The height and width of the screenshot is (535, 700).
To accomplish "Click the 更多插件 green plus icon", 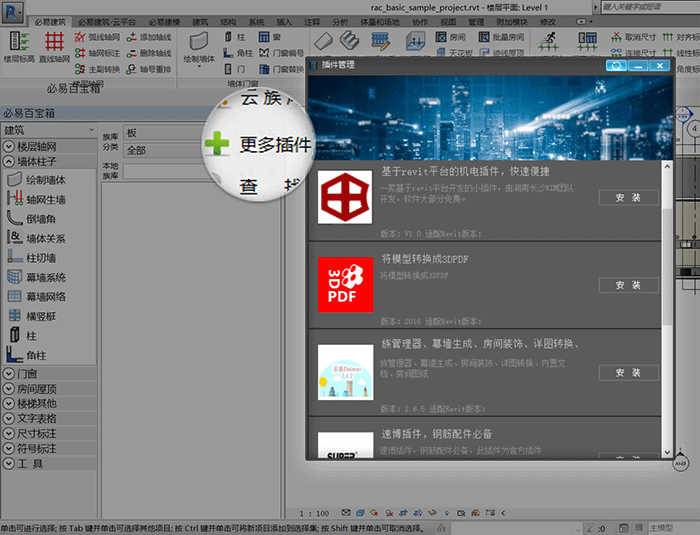I will (217, 144).
